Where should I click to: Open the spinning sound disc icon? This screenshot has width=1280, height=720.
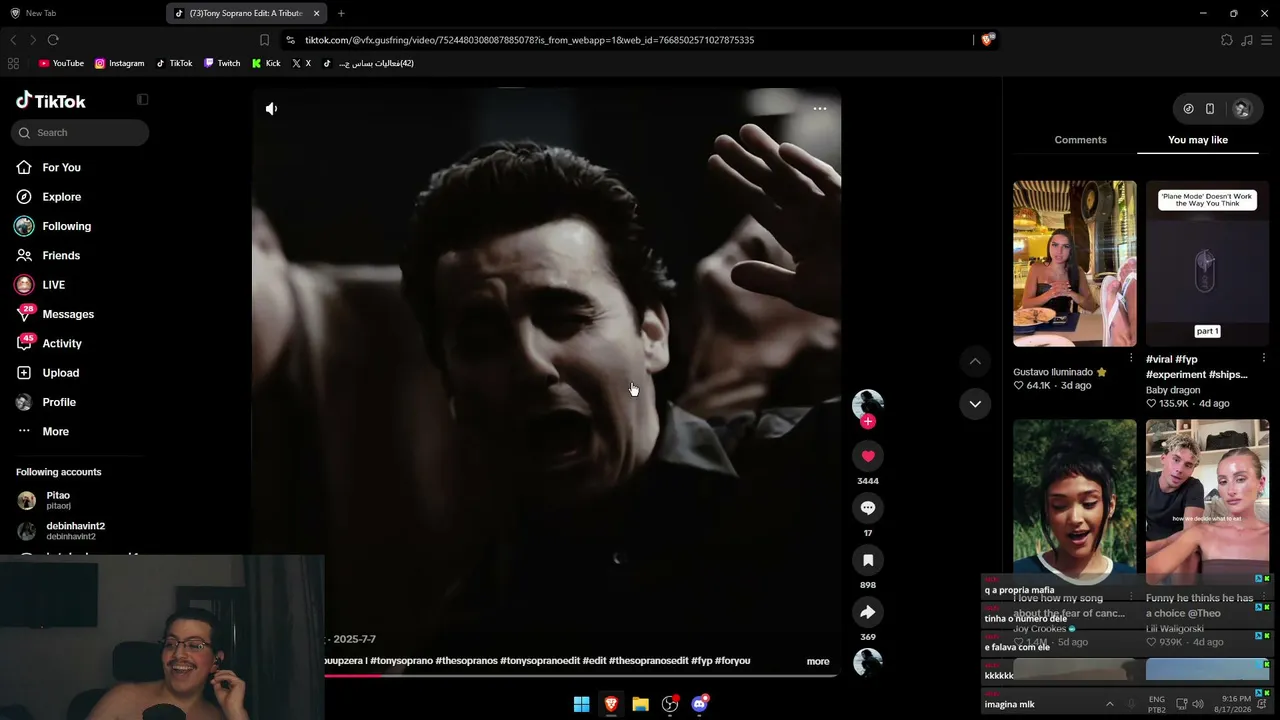868,662
